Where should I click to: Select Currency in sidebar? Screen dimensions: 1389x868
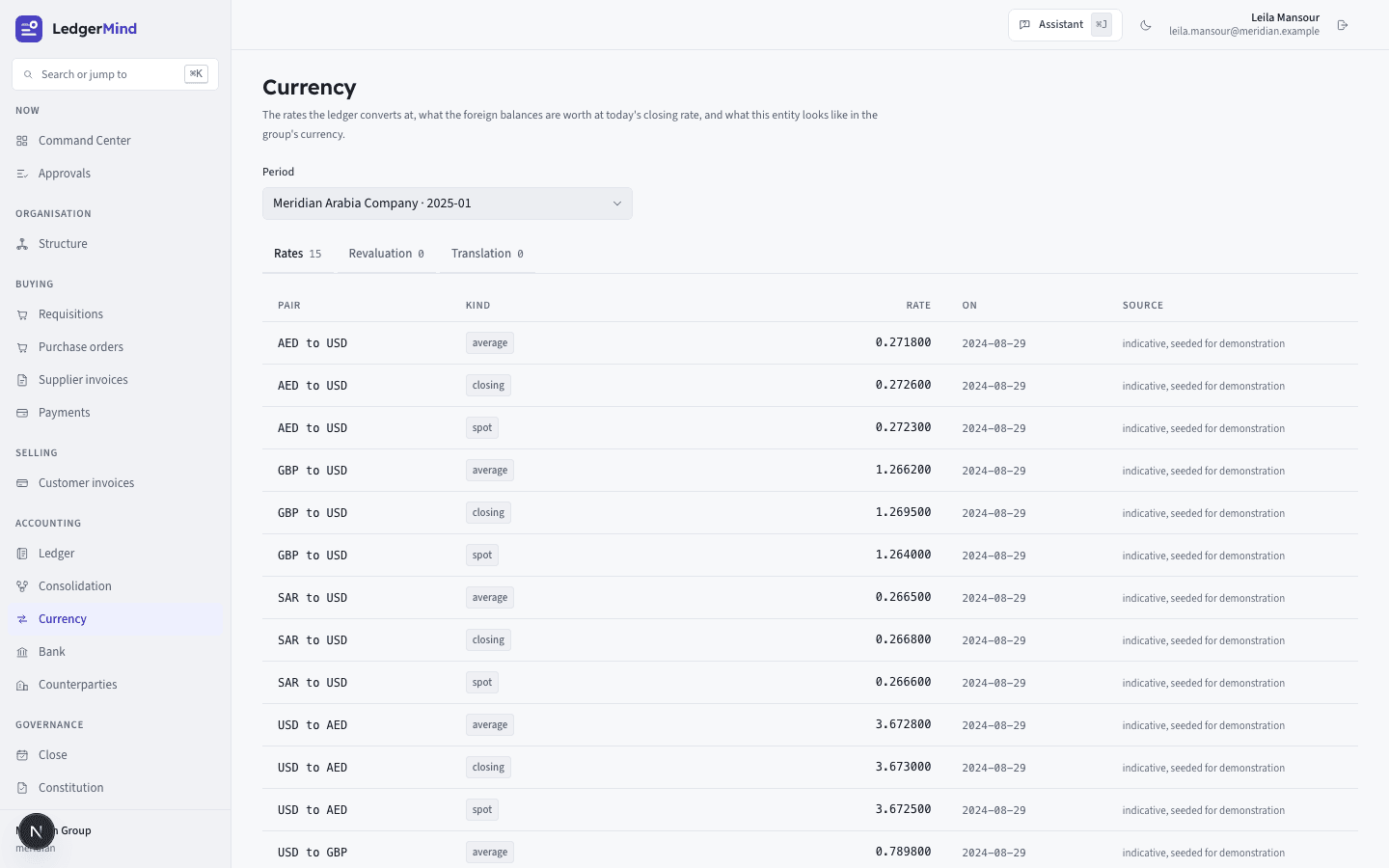pos(116,619)
